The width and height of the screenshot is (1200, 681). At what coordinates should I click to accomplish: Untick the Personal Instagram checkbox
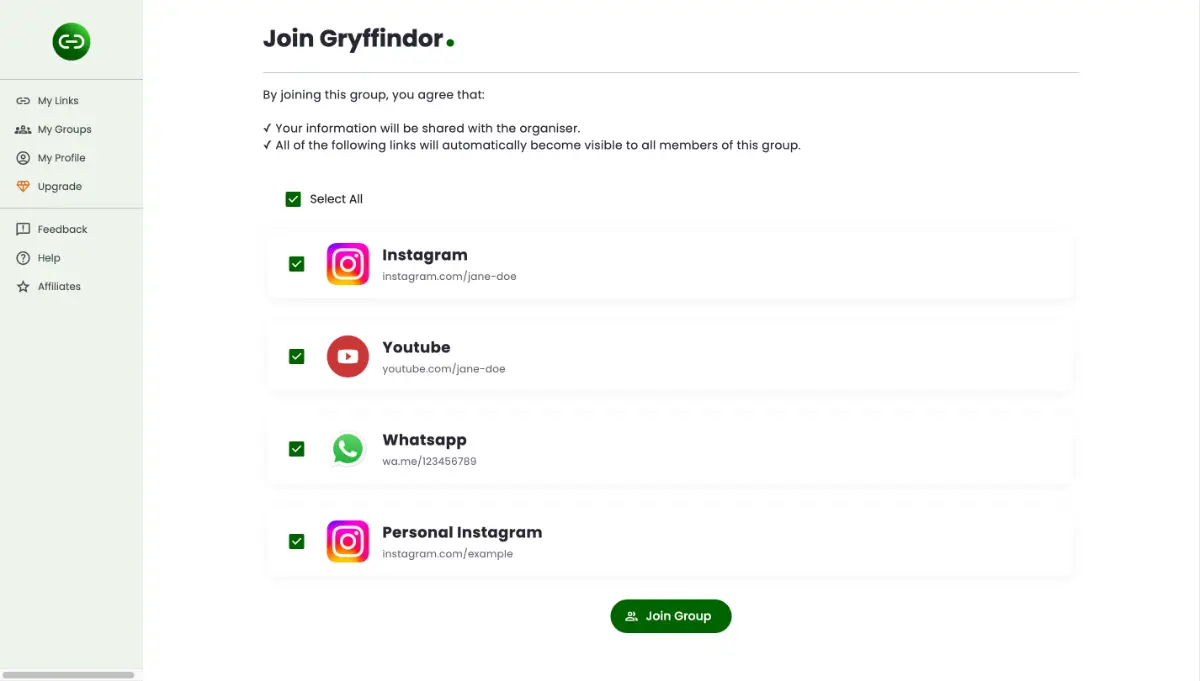(x=296, y=541)
